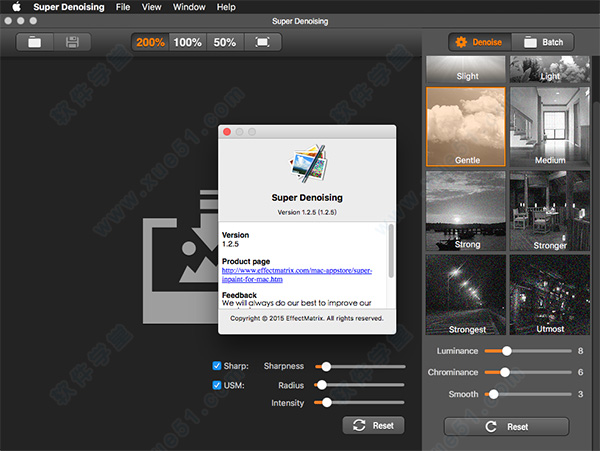Open the View menu
This screenshot has width=600, height=451.
pos(152,7)
